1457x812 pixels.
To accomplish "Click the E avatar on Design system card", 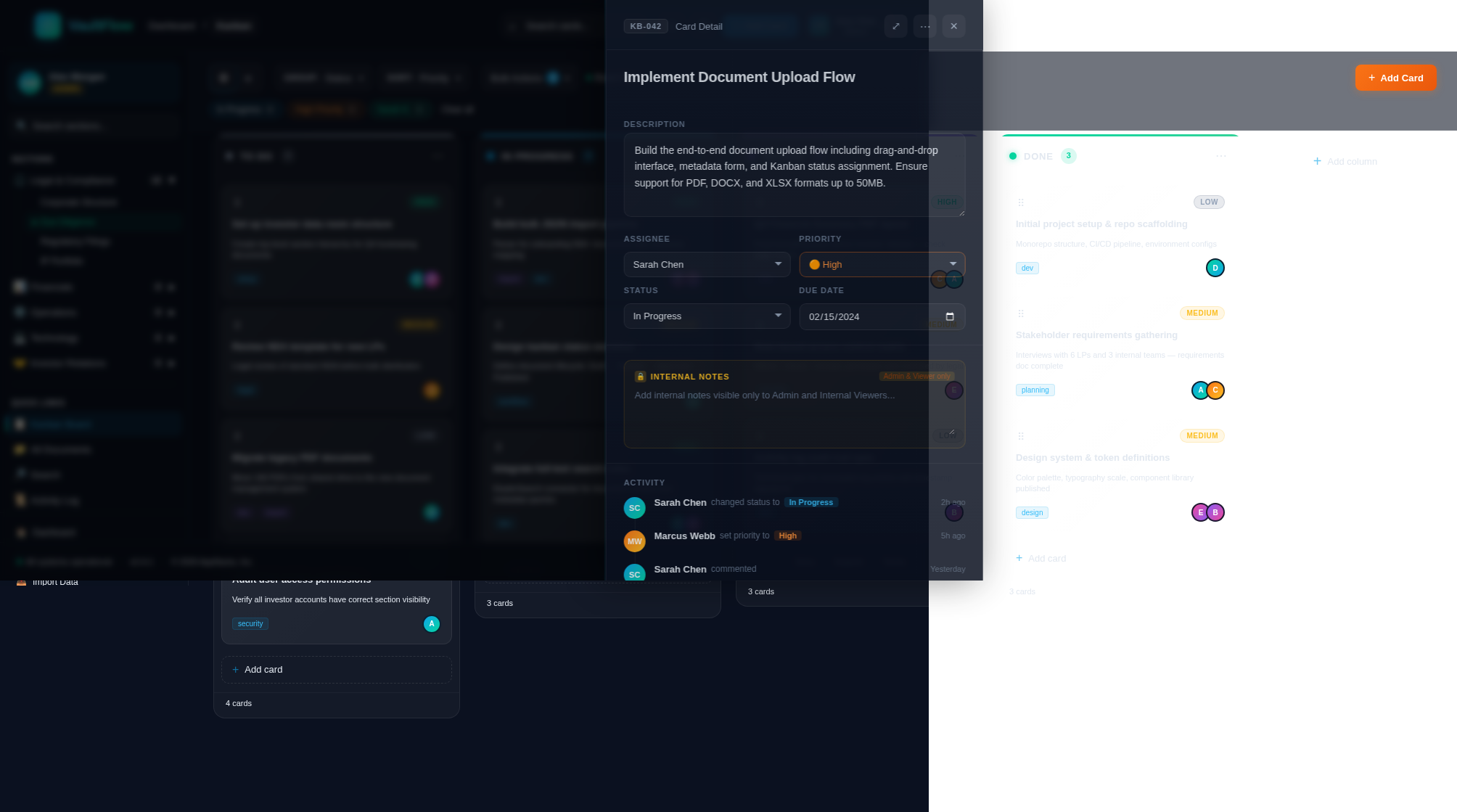I will (x=1199, y=512).
